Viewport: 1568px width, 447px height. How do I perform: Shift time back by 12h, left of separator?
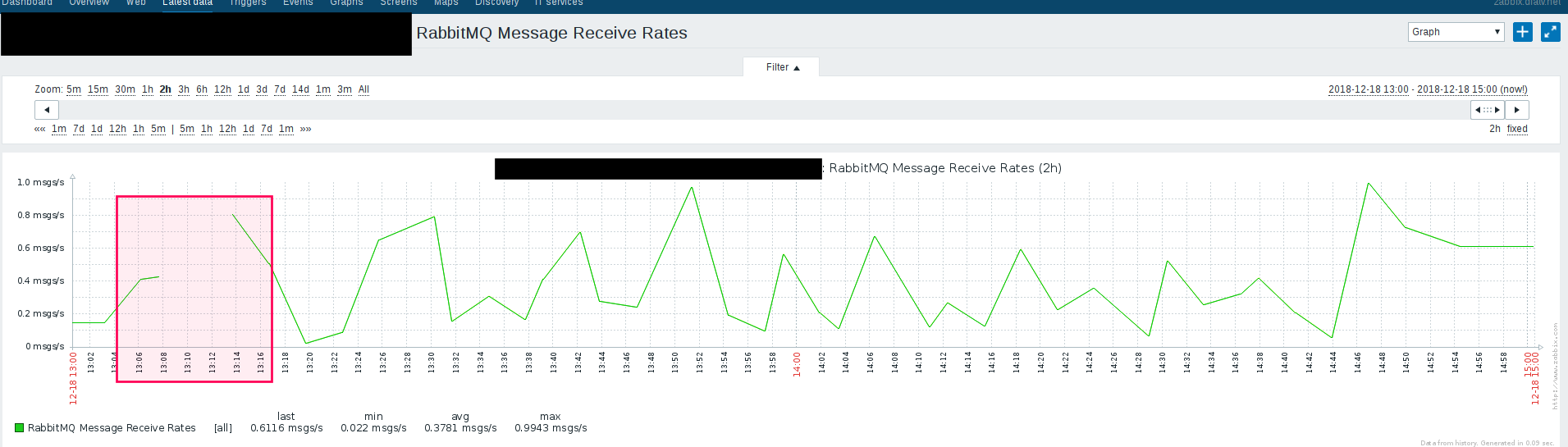(117, 129)
